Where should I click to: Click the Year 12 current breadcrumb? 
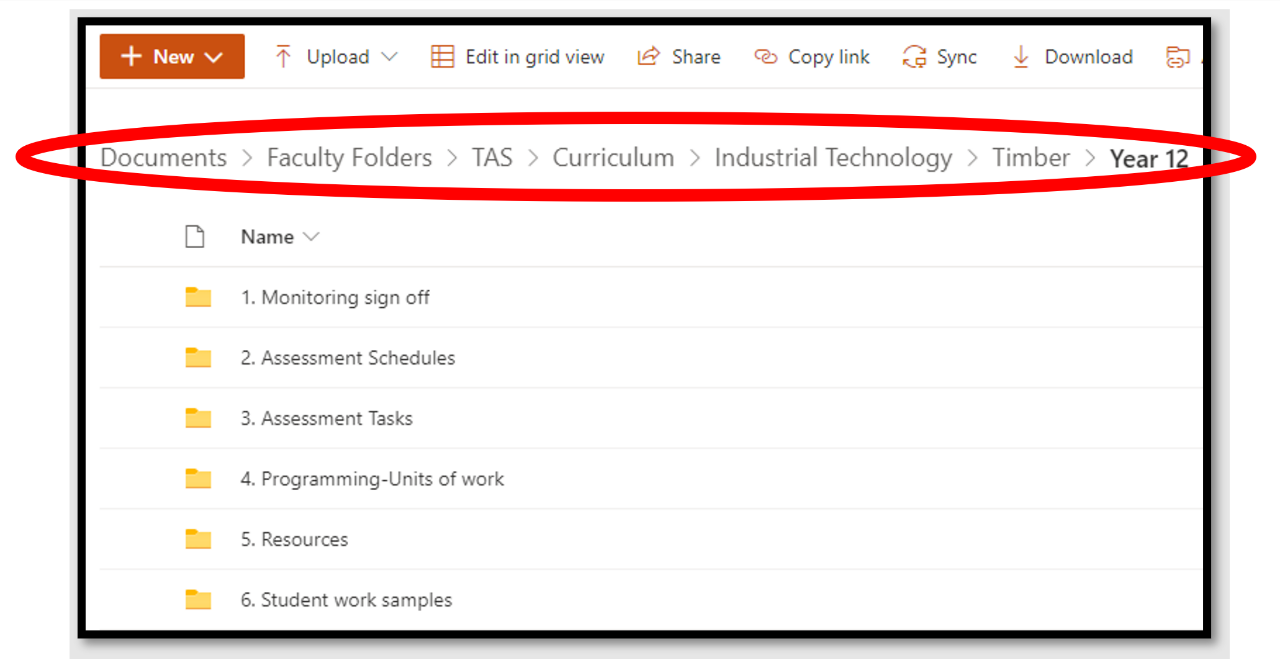(x=1149, y=159)
